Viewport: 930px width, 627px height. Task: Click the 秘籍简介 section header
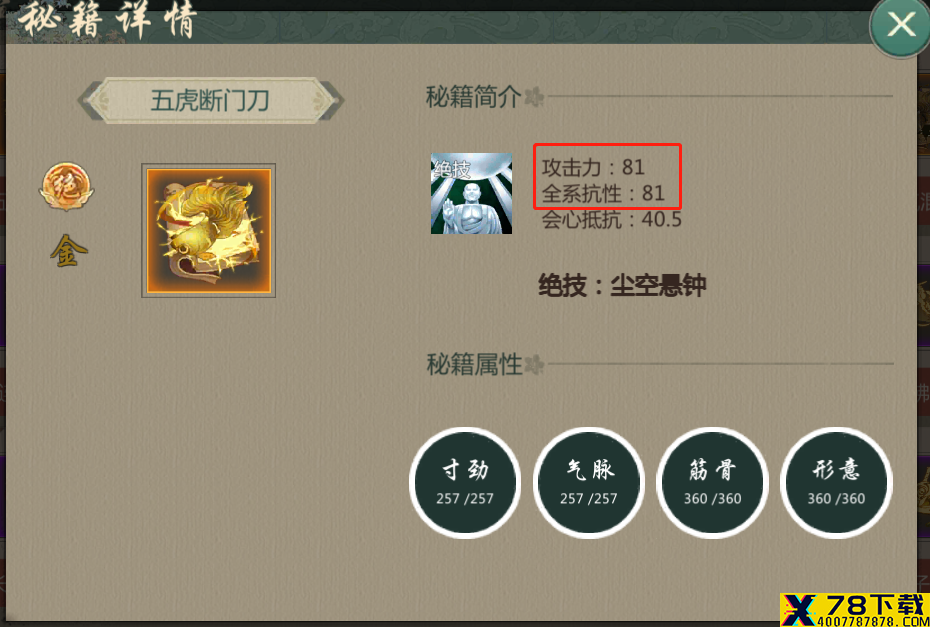pyautogui.click(x=473, y=97)
